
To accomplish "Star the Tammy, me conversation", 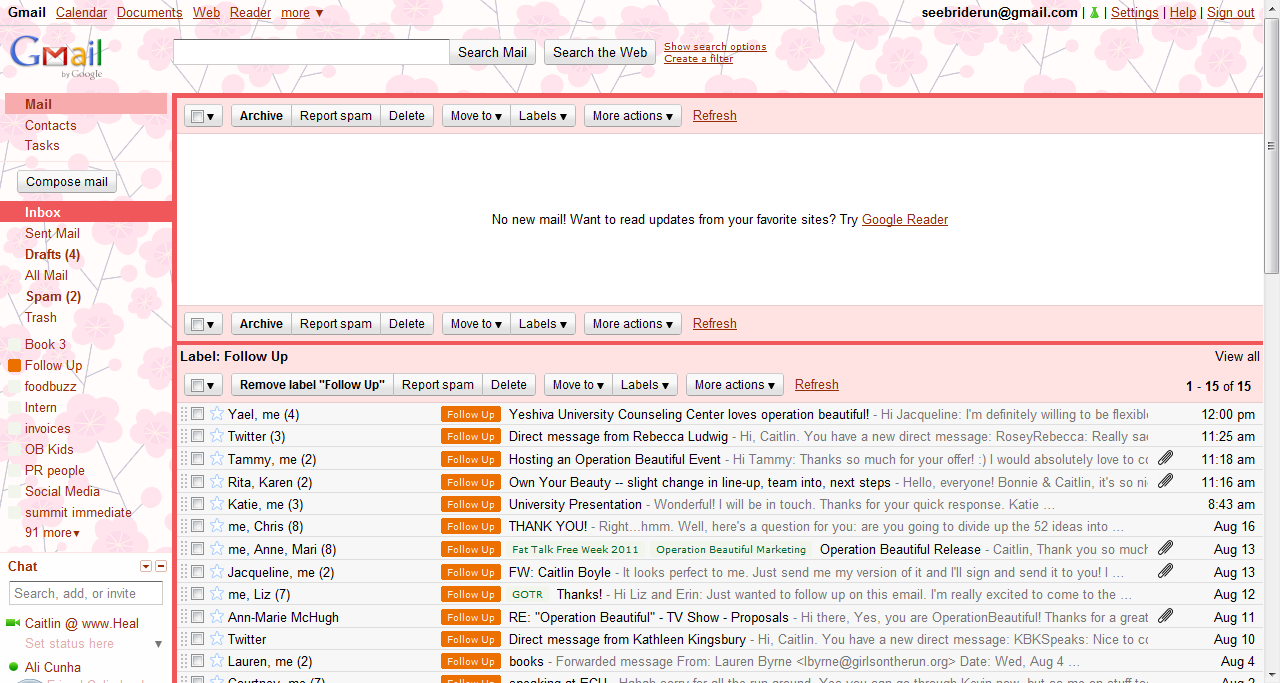I will click(x=217, y=459).
